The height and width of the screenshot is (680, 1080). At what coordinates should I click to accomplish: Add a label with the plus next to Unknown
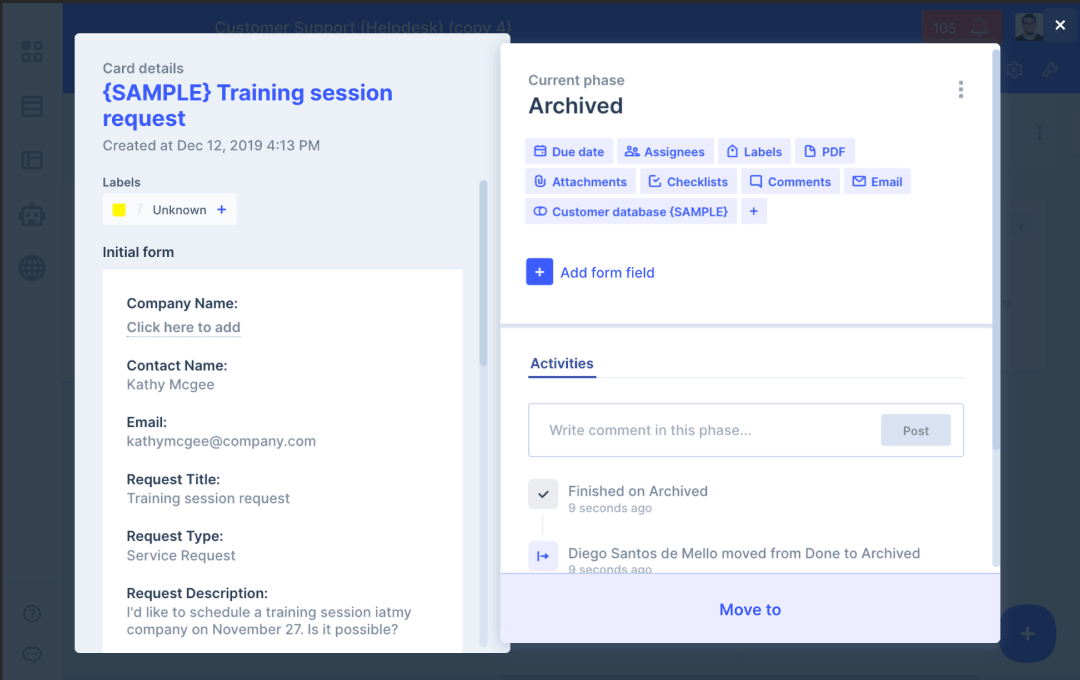(221, 210)
